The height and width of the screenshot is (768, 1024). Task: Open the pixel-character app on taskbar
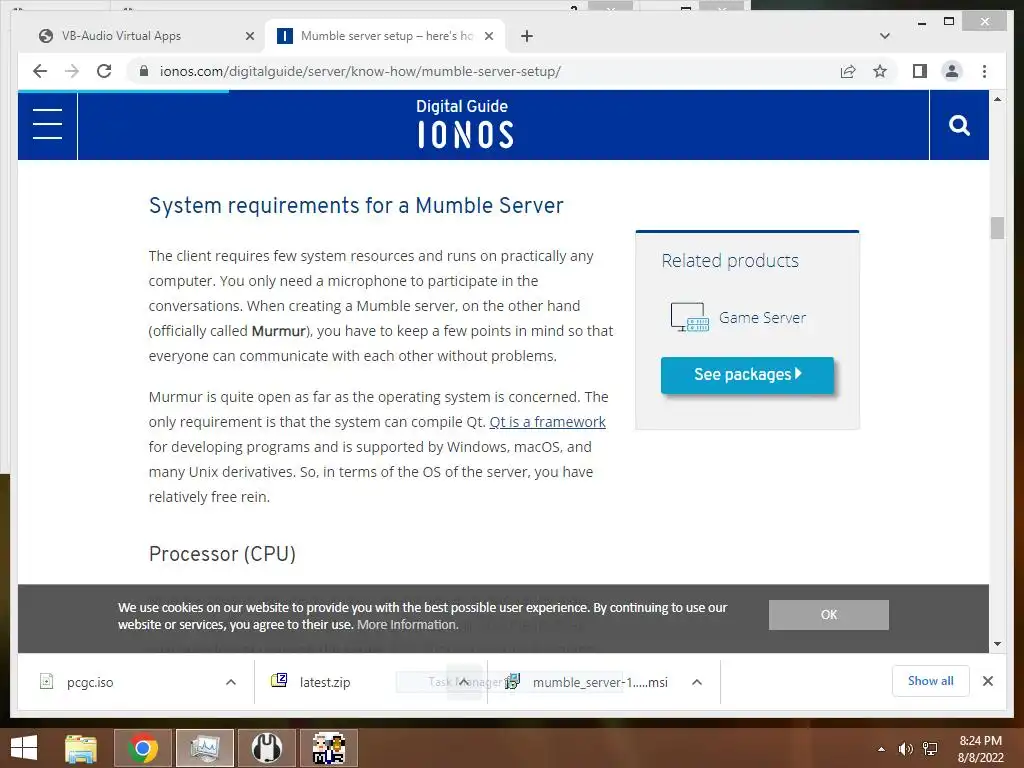coord(328,748)
